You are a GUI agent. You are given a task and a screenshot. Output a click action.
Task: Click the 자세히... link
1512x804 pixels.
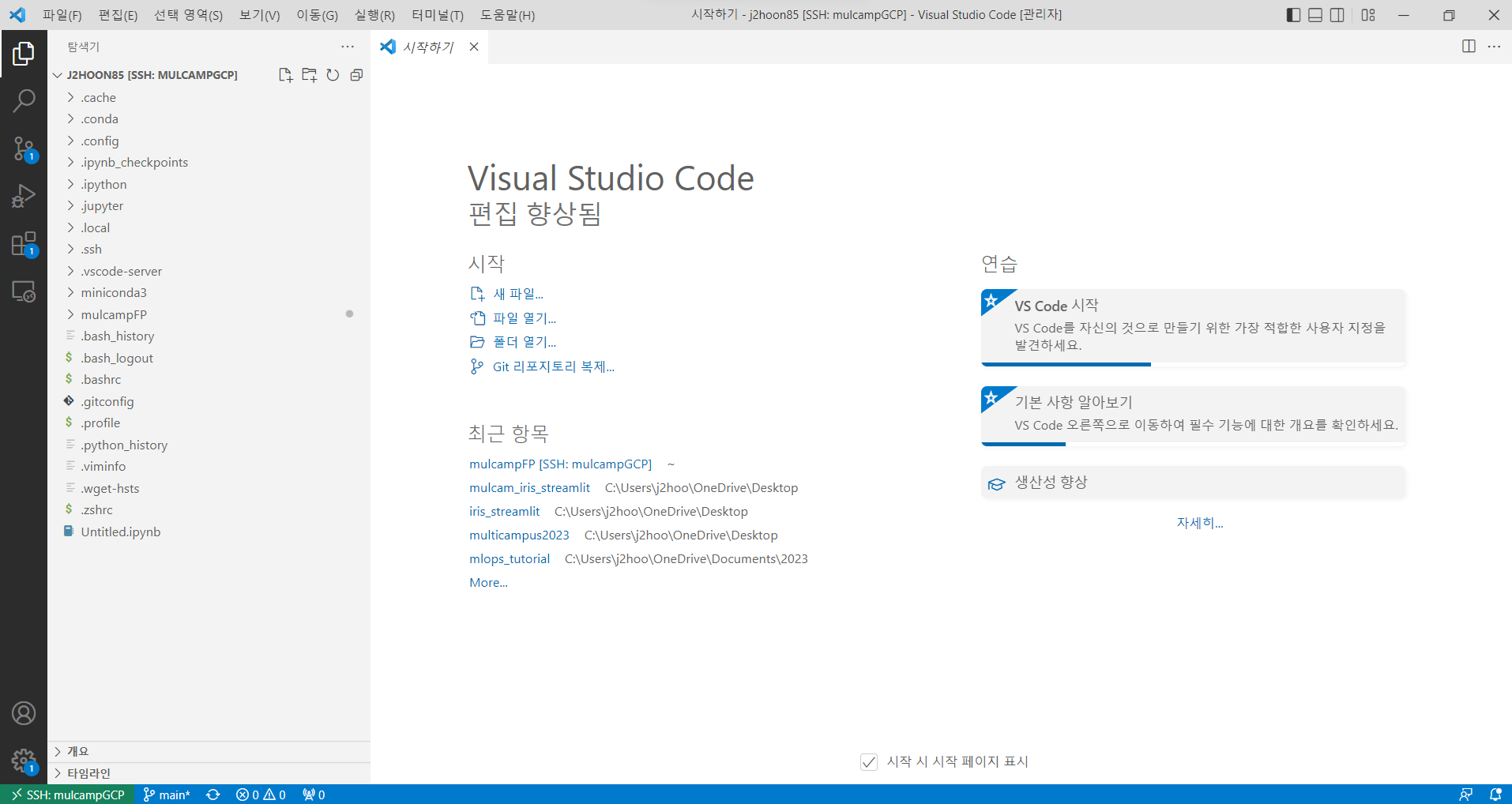click(1200, 523)
